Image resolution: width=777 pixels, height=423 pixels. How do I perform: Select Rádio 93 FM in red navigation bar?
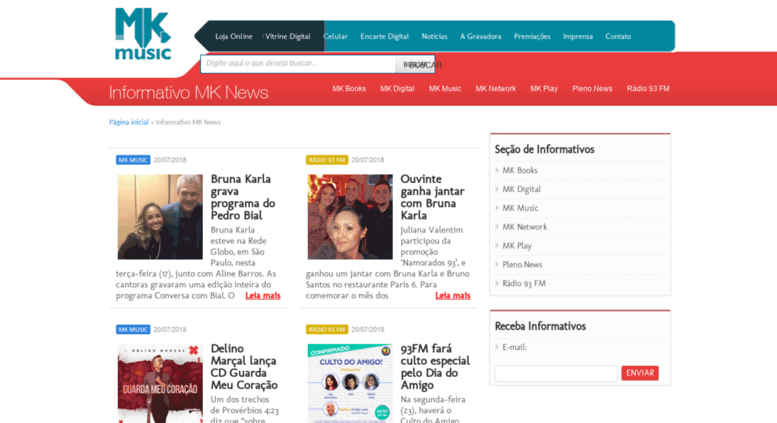pos(648,89)
